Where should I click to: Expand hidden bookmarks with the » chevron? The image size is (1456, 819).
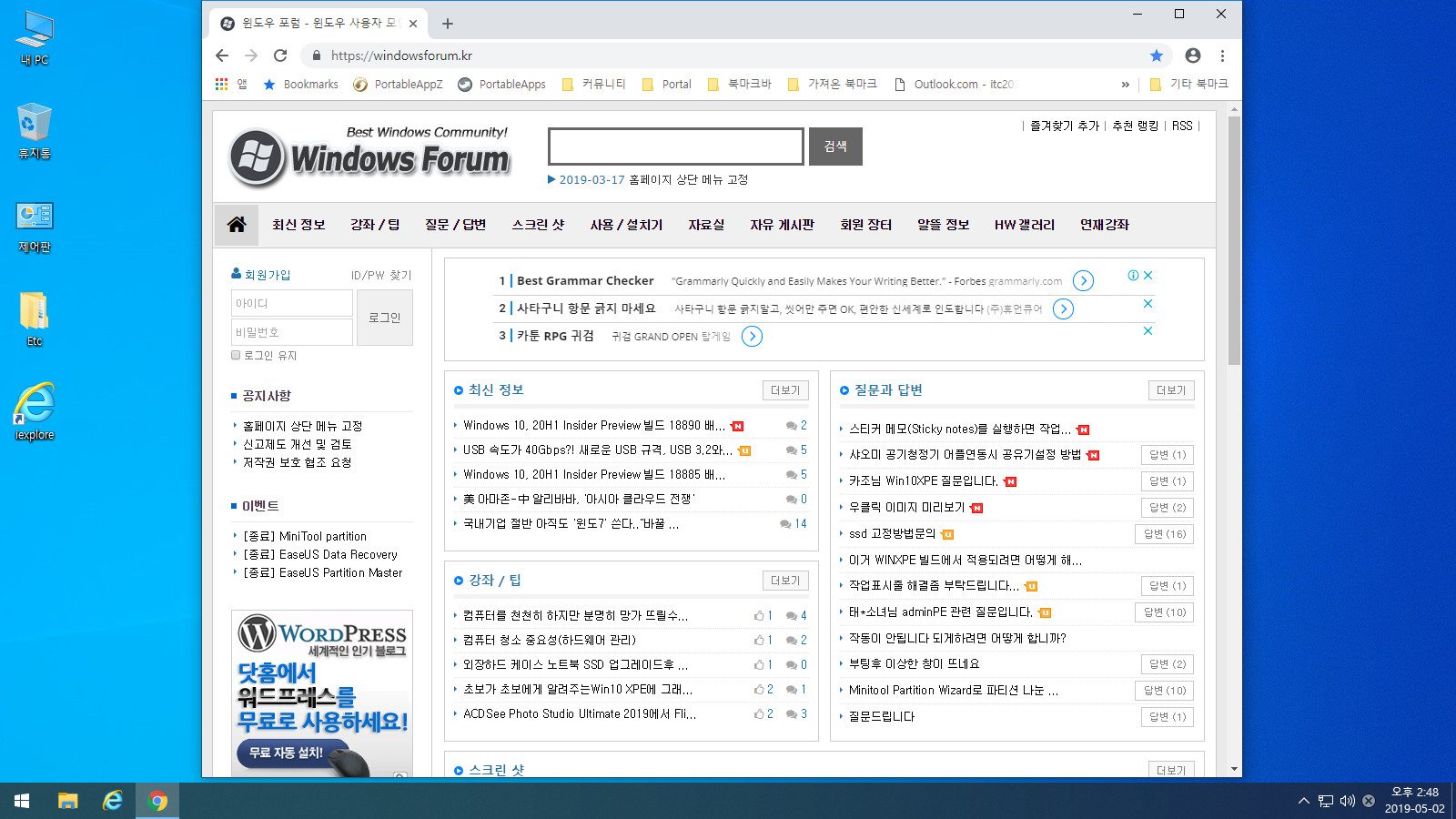click(1126, 84)
